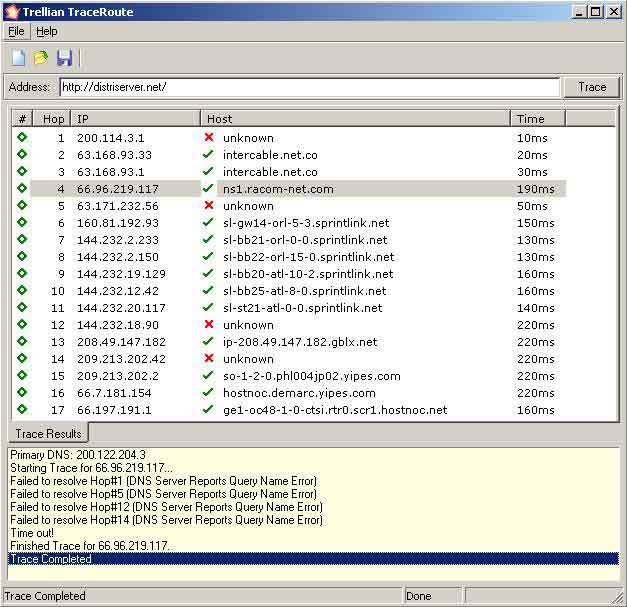Image resolution: width=627 pixels, height=607 pixels.
Task: Select IP cell 144.232.2.233
Action: 118,240
